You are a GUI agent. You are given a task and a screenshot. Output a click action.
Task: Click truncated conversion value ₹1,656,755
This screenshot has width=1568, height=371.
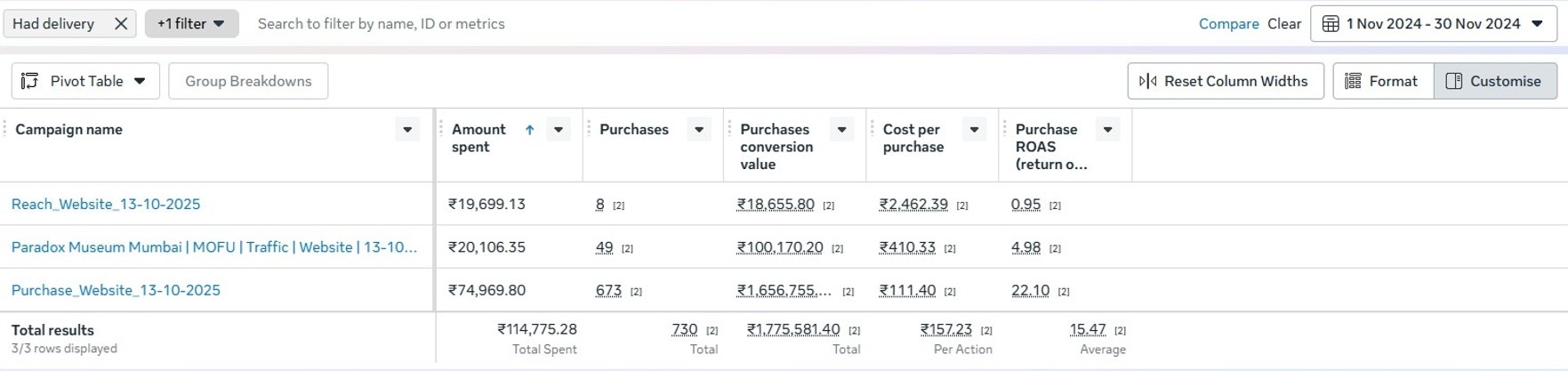pyautogui.click(x=784, y=291)
